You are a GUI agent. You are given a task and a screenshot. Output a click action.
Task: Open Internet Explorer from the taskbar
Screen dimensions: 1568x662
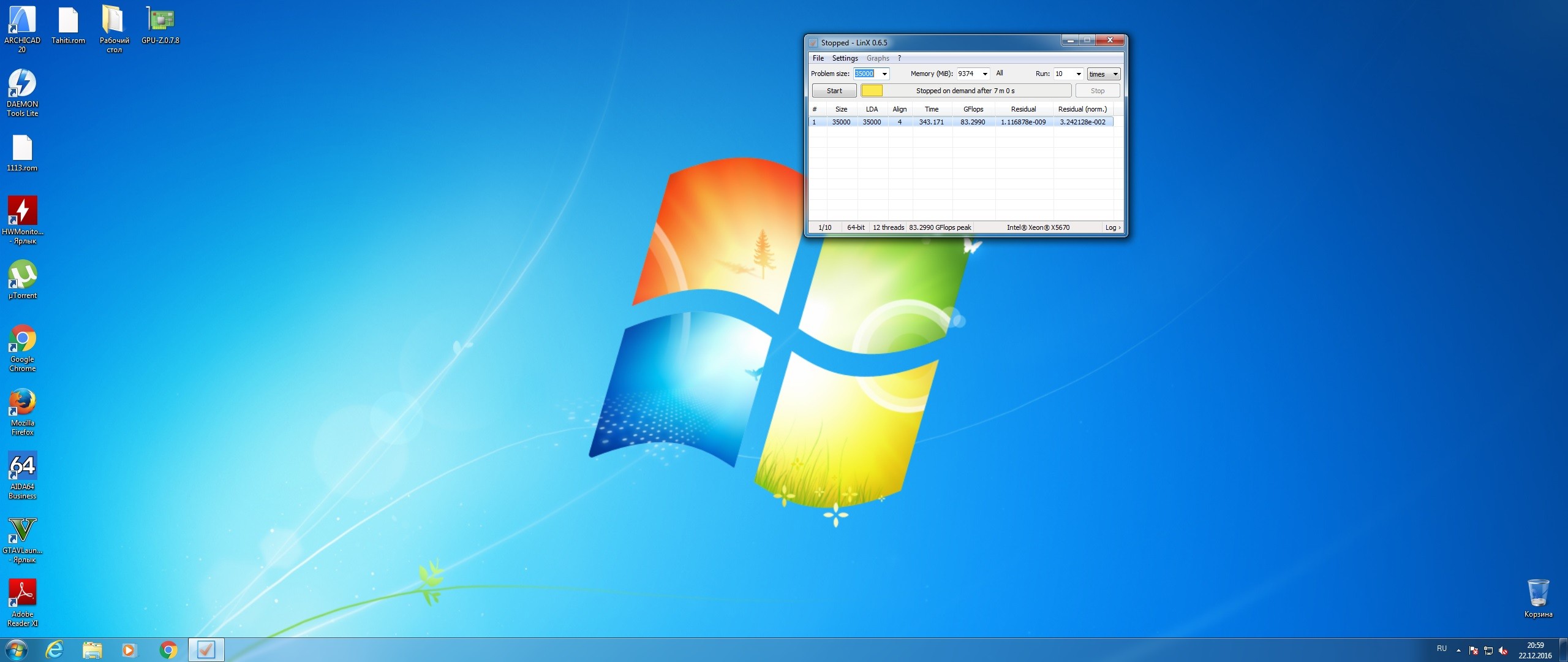(55, 650)
